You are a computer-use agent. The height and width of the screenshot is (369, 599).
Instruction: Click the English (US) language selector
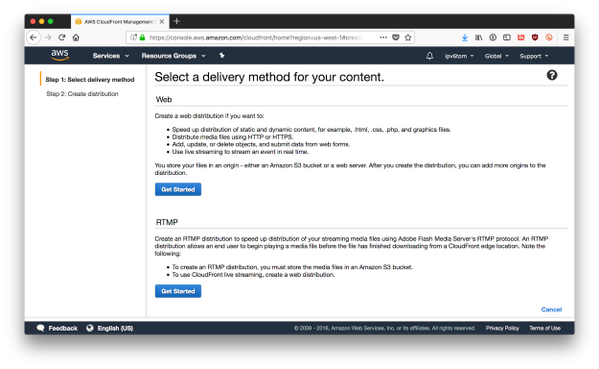pyautogui.click(x=115, y=328)
